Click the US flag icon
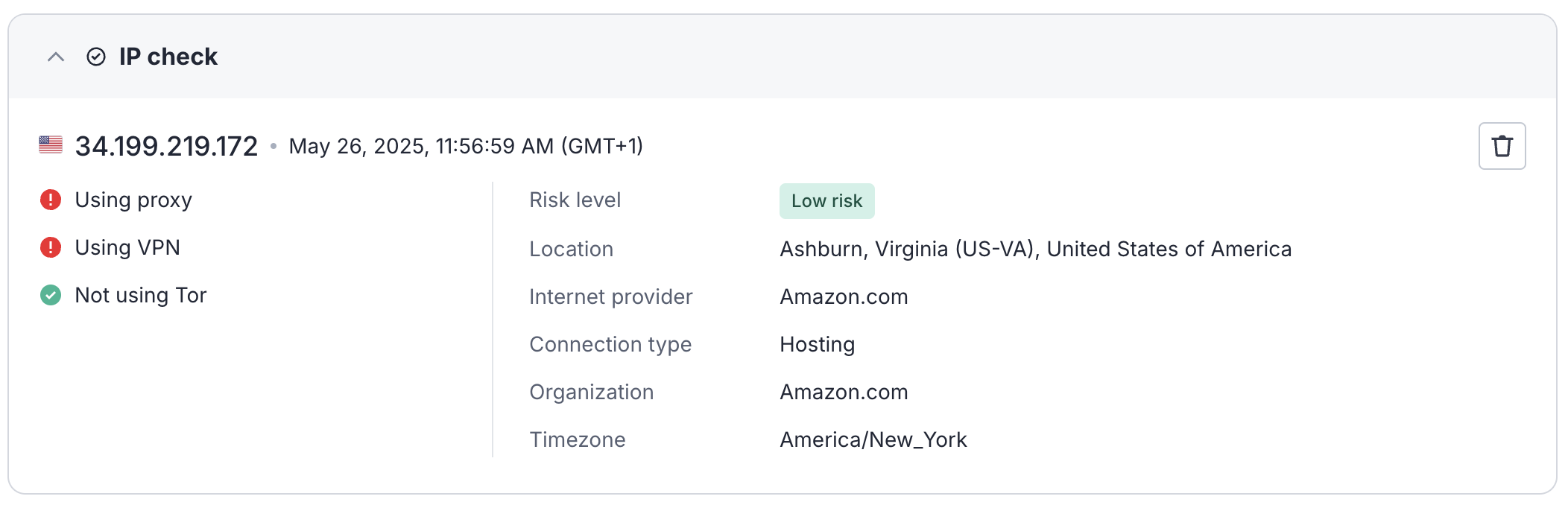Viewport: 1568px width, 505px height. point(51,145)
